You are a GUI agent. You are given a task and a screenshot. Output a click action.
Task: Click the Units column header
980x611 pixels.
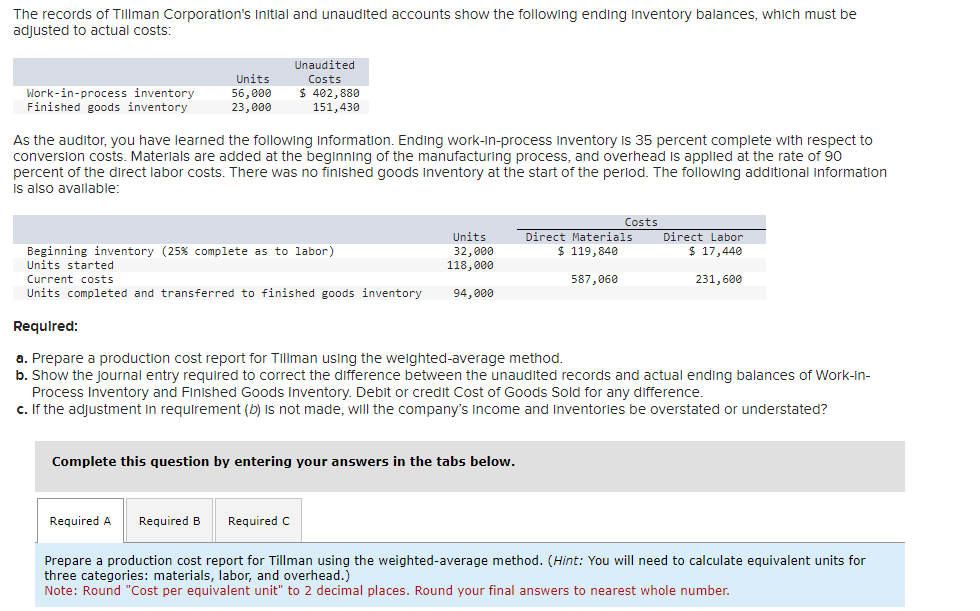(x=252, y=78)
